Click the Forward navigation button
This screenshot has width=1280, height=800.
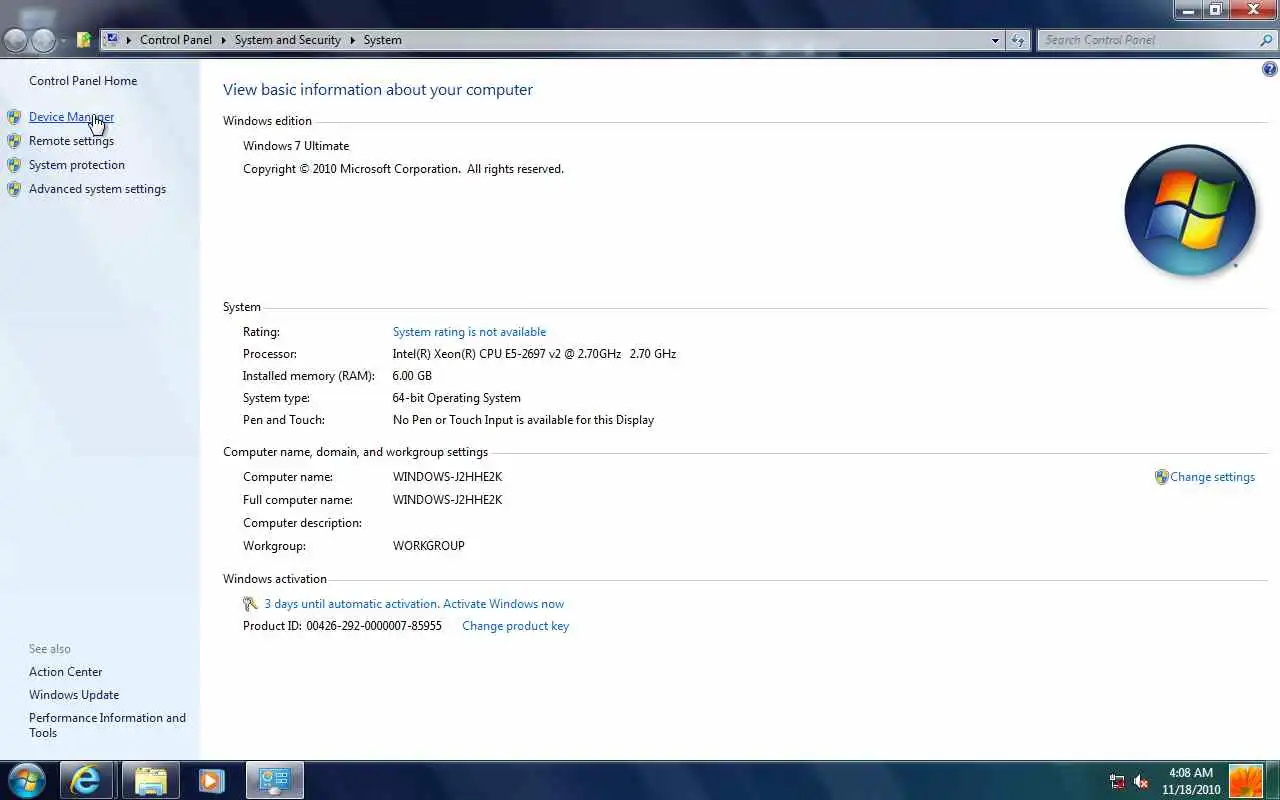[43, 40]
